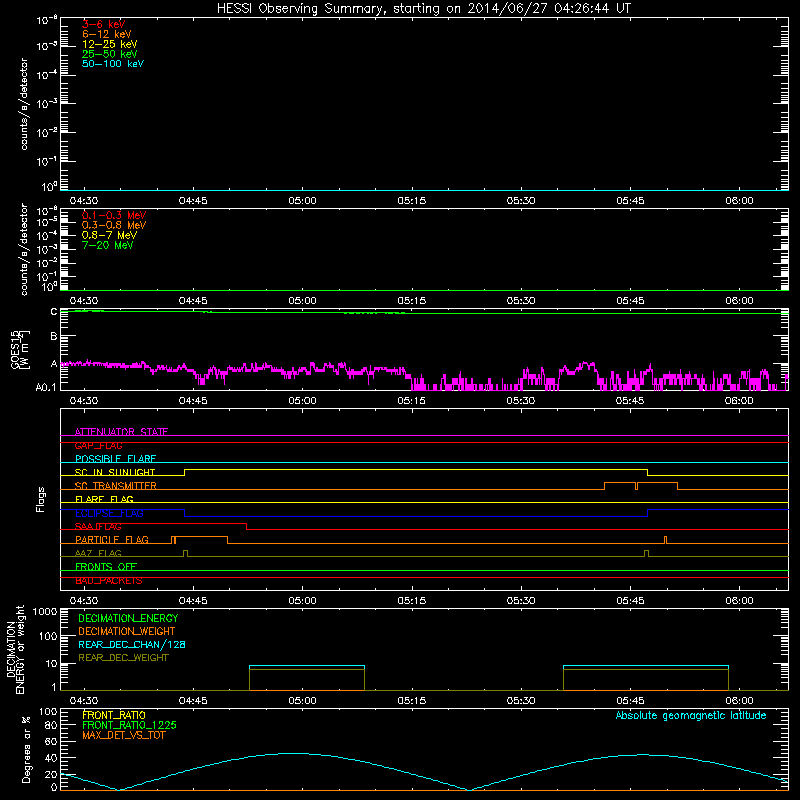Select the 'ECLIPSE_FLAG' label
Screen dimensions: 800x800
pos(109,513)
